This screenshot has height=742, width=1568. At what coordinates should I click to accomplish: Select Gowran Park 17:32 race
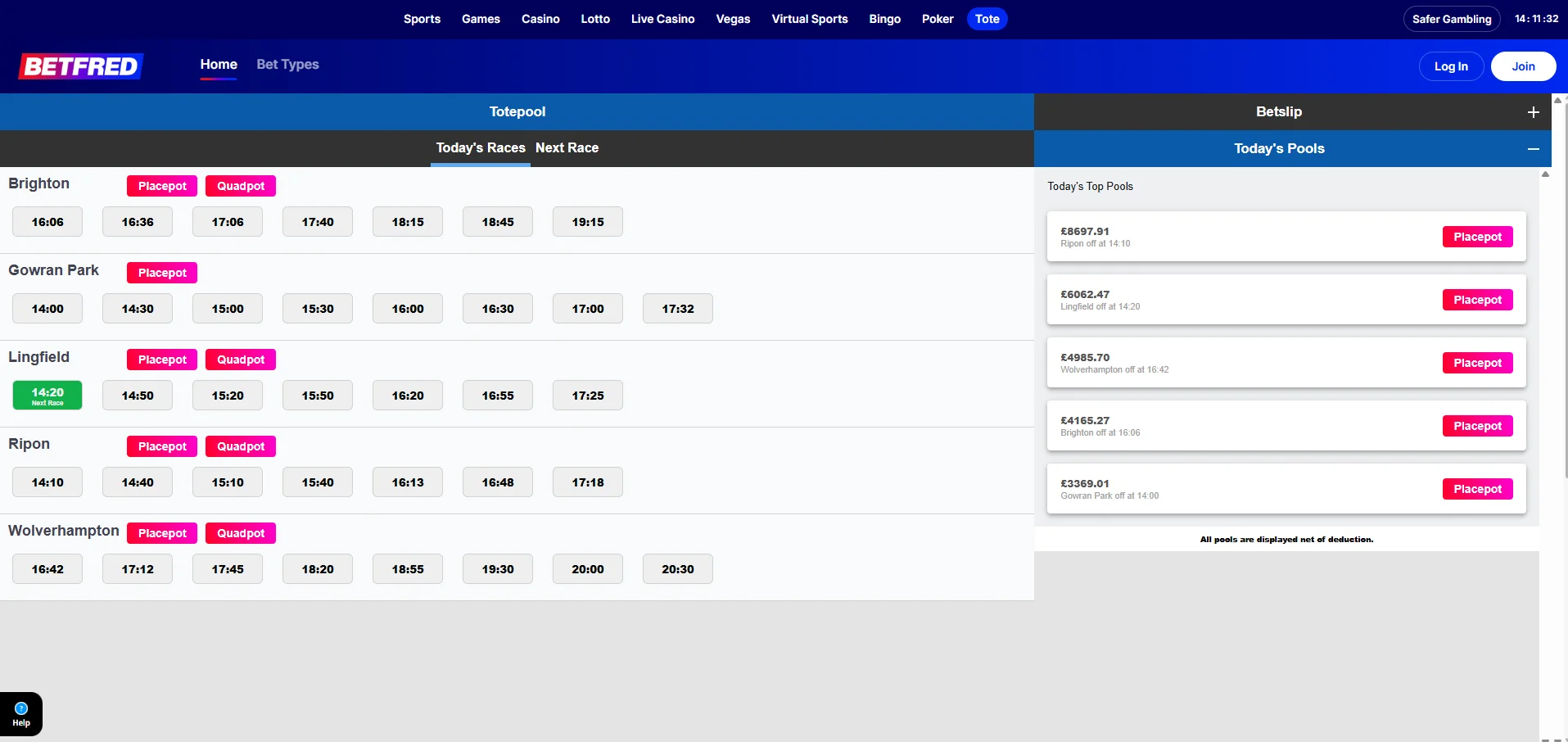[x=678, y=309]
